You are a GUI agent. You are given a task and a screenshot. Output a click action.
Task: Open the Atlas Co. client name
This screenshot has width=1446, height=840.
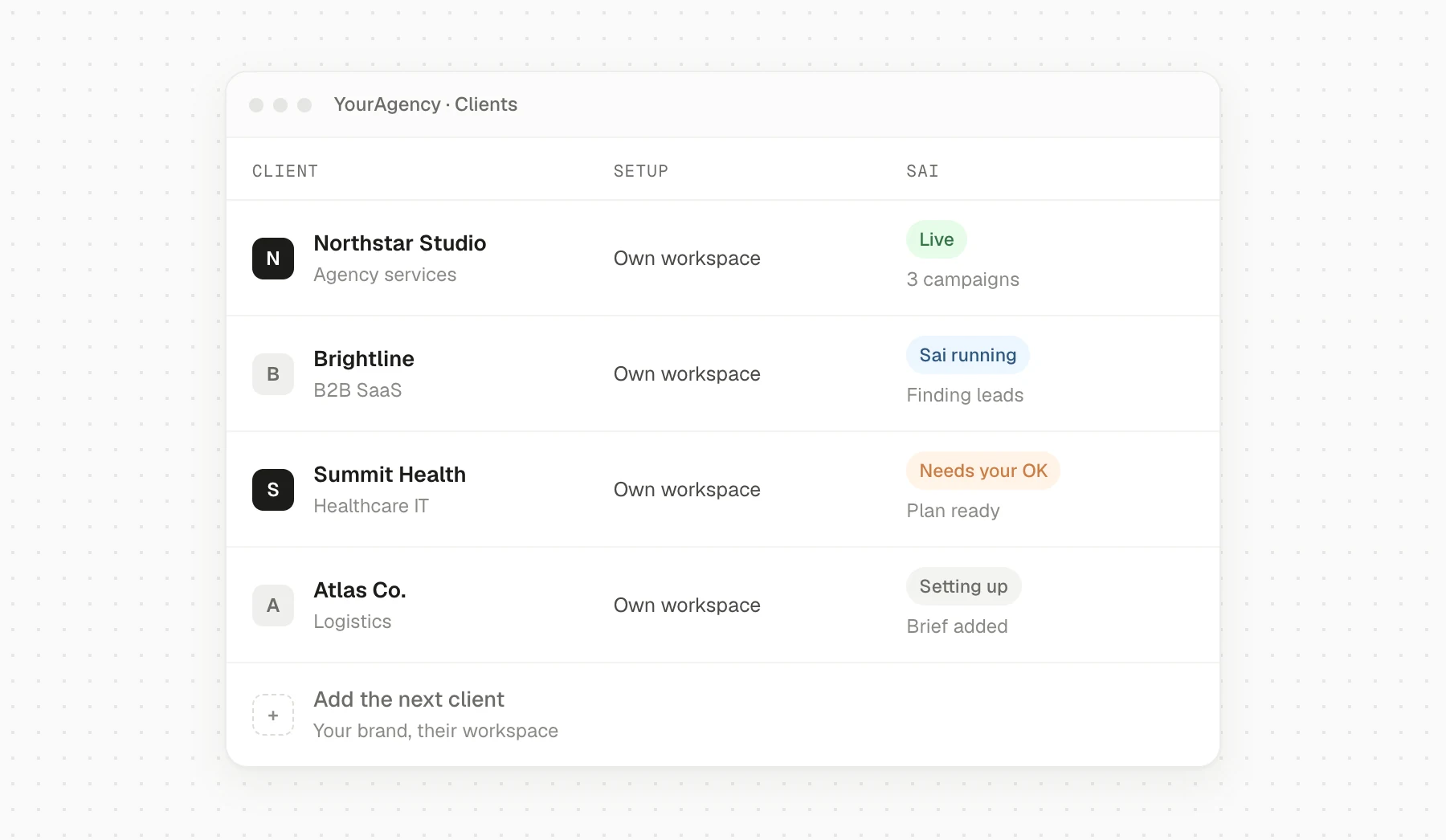(x=360, y=590)
